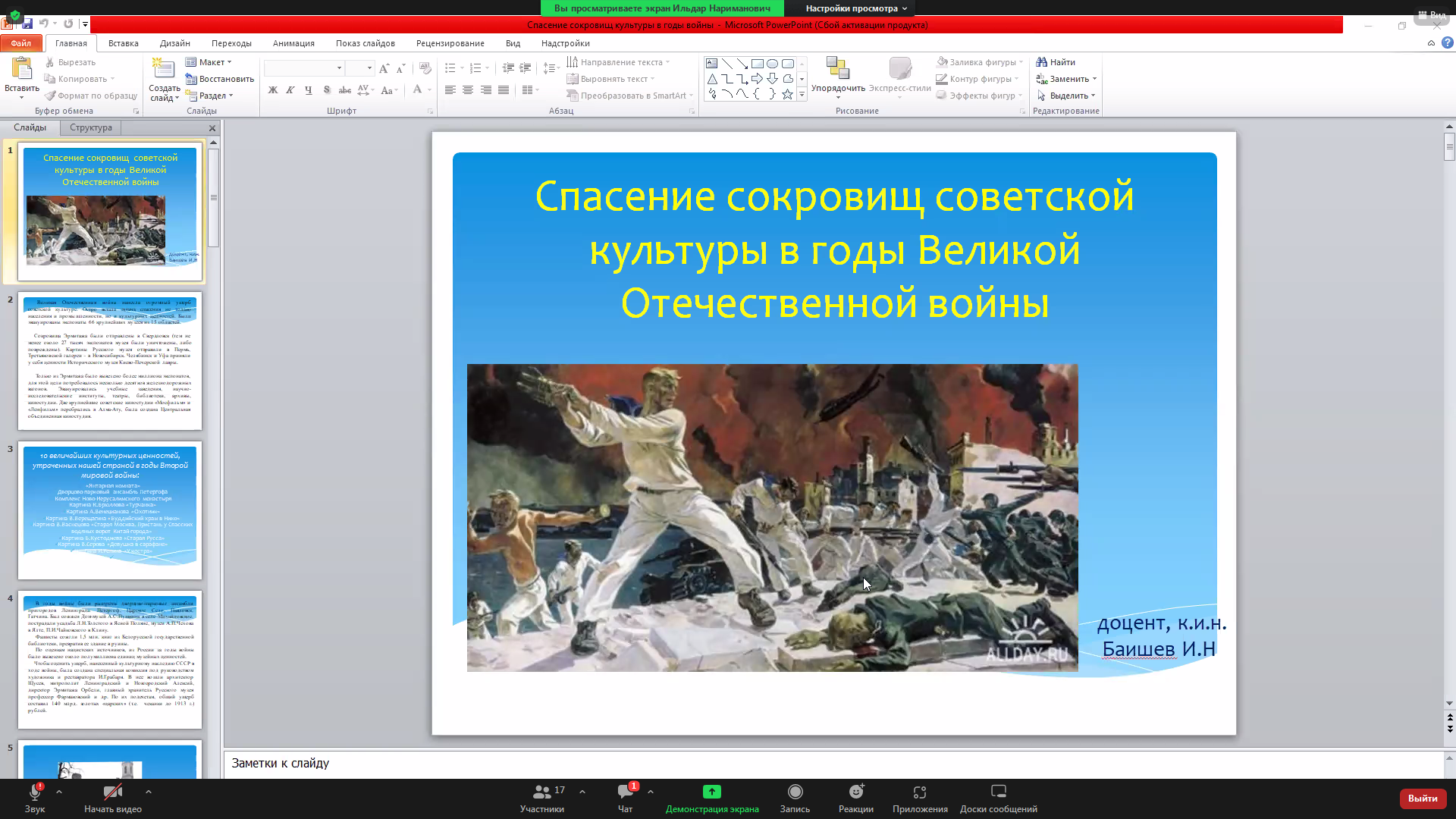Toggle Start Video (Начать видео) camera

[x=112, y=792]
